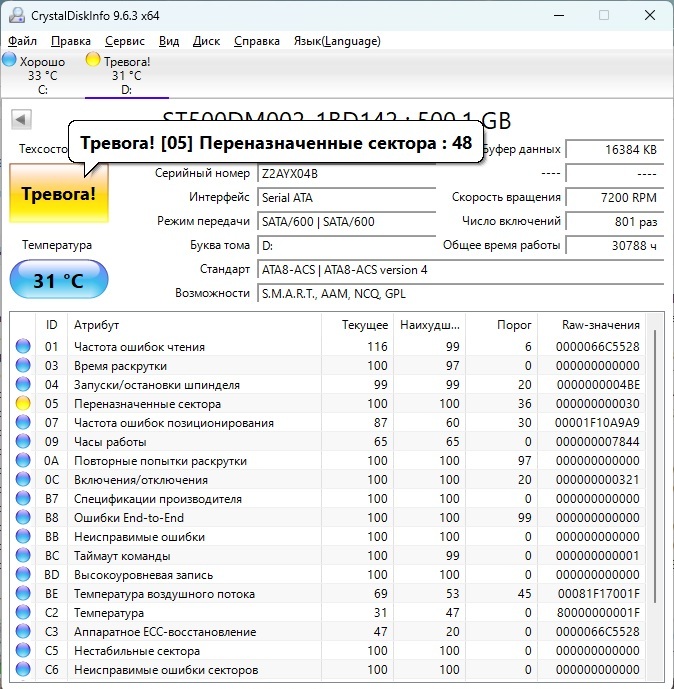Click the blue status icon of attribute B8
674x689 pixels.
pos(23,517)
